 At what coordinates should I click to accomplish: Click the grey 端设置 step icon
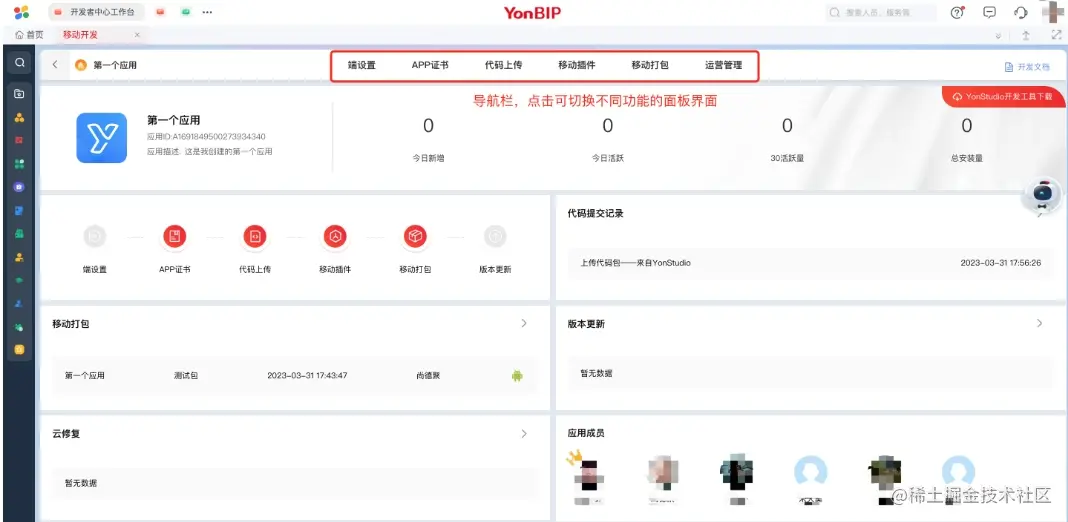pos(95,236)
